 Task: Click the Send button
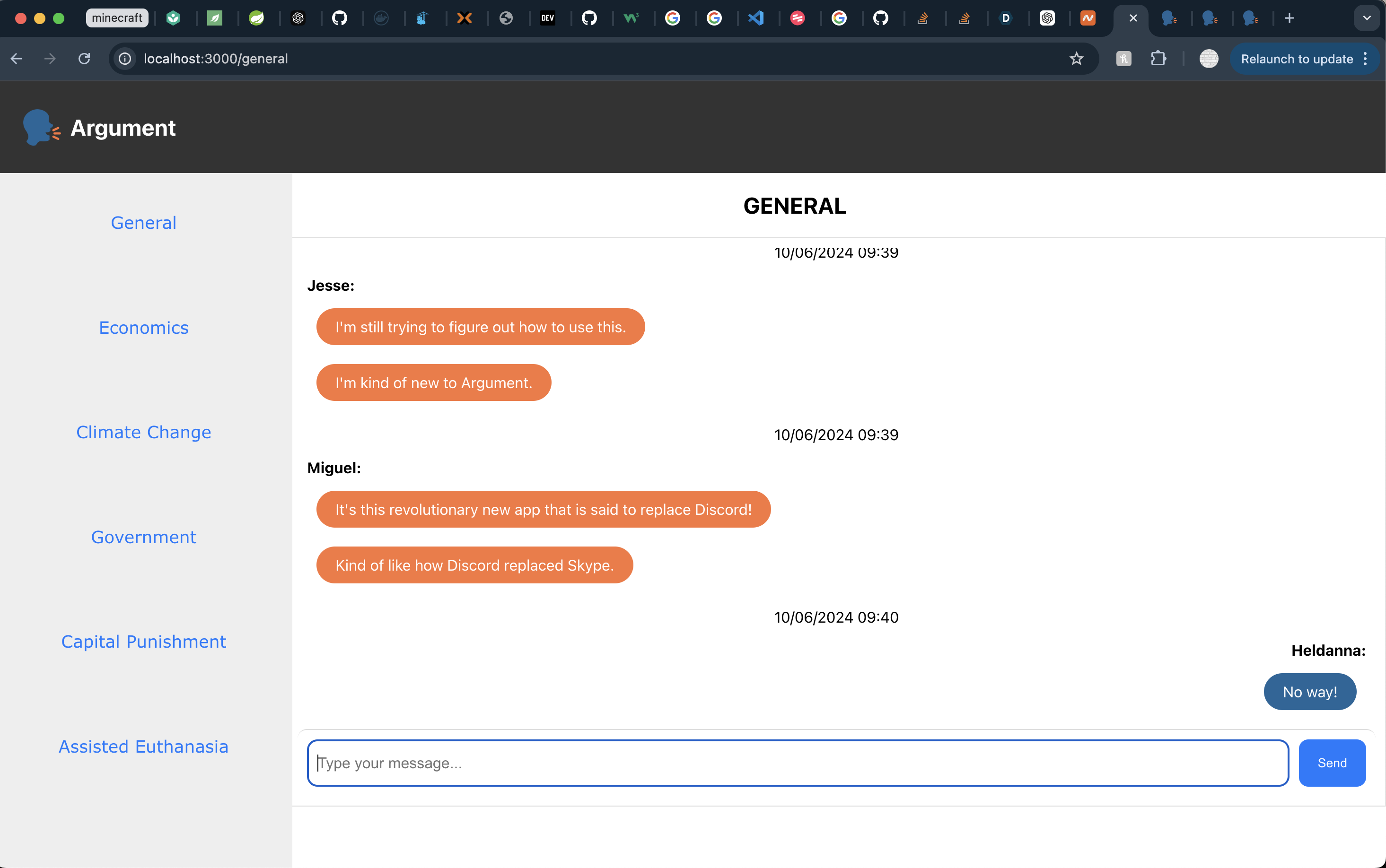coord(1332,763)
